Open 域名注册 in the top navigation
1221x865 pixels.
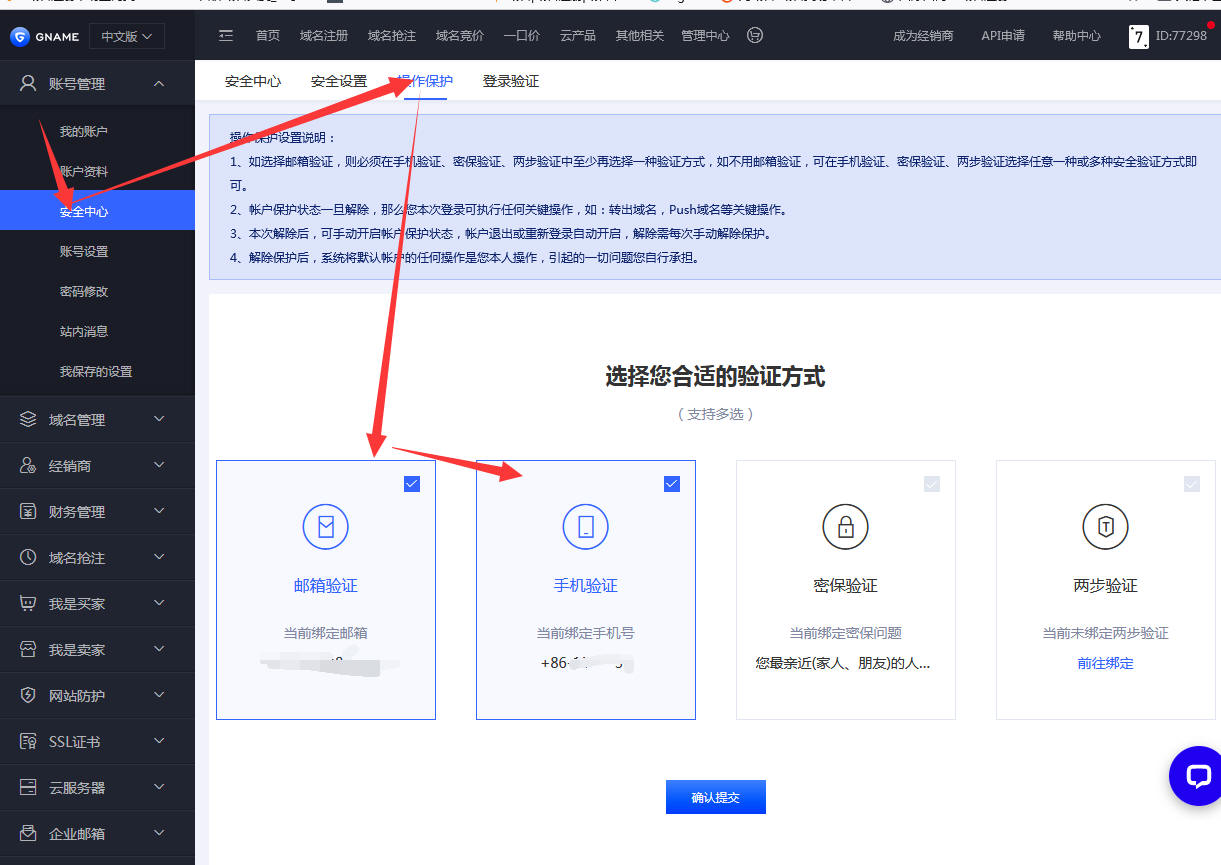(324, 36)
